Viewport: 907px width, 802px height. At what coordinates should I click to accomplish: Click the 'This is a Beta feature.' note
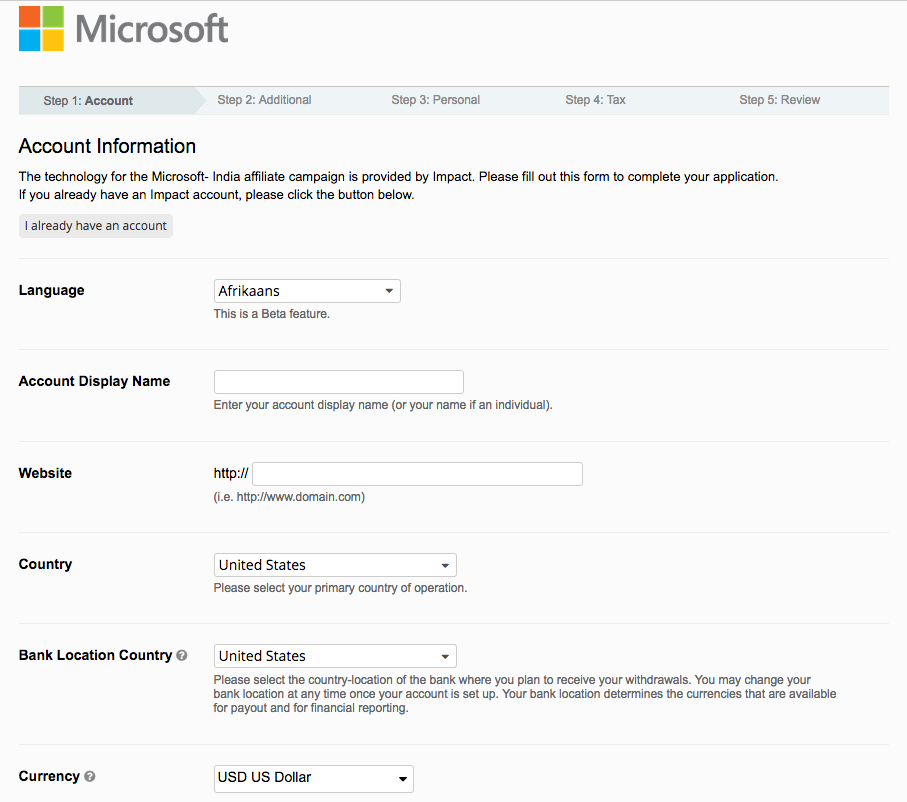point(271,314)
